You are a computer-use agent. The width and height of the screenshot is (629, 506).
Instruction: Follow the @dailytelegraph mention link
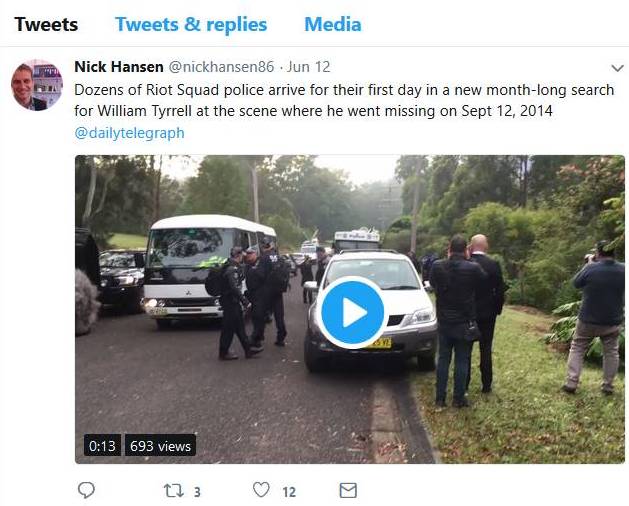click(129, 133)
